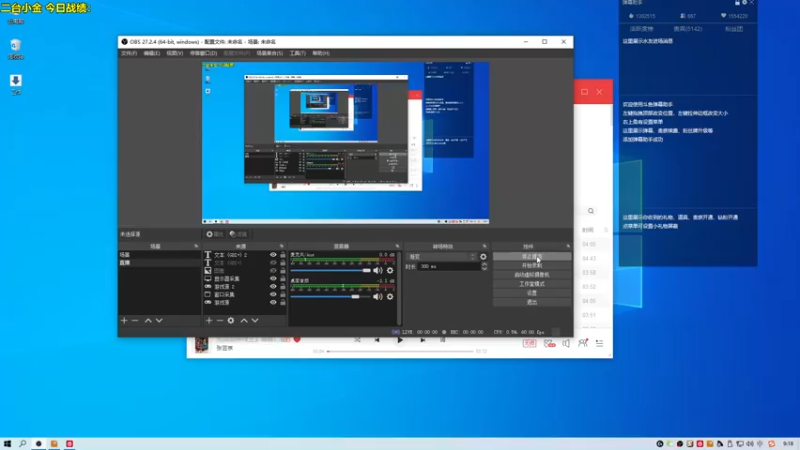Screen dimensions: 800x450
Task: Mute the 麦克风/Aux speaker icon
Action: click(x=378, y=270)
